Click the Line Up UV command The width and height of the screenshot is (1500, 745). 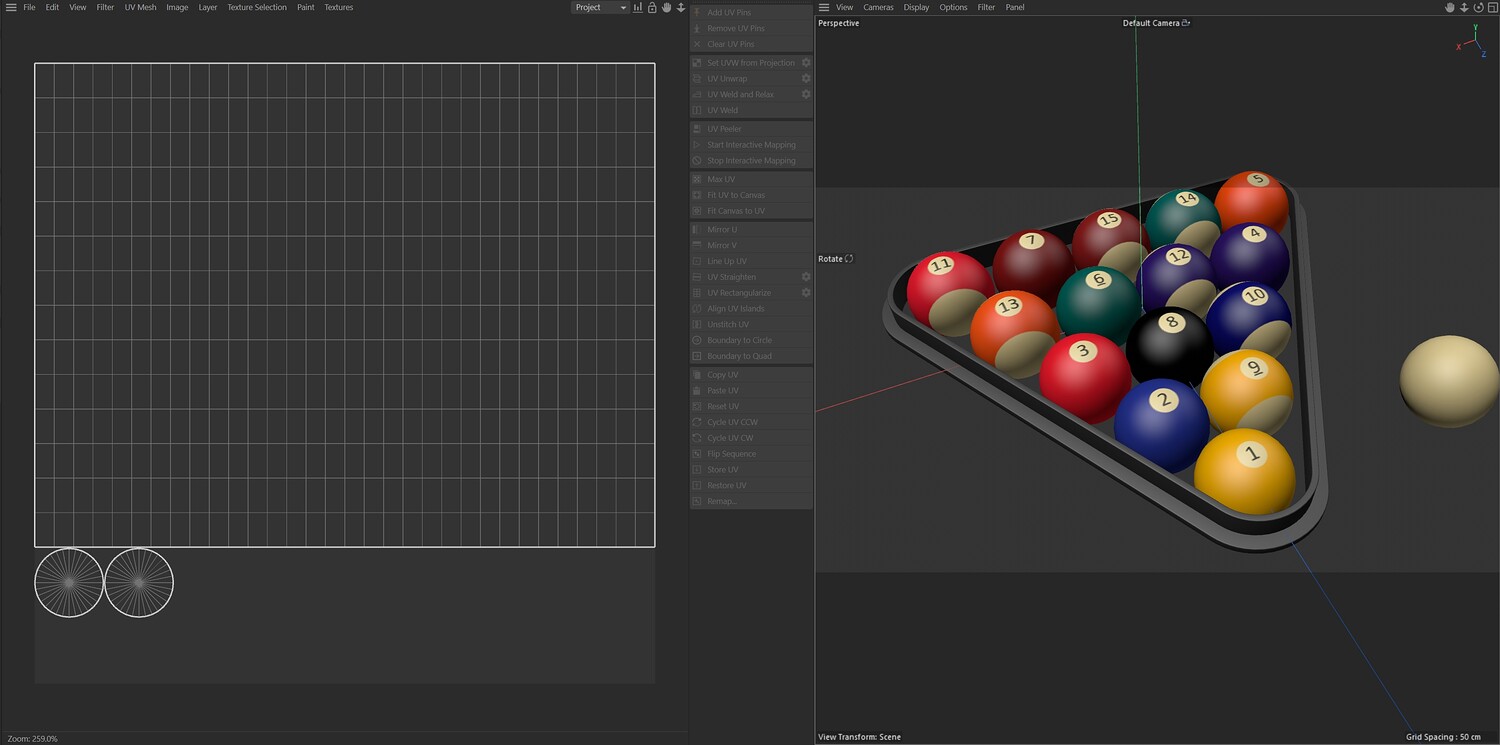tap(751, 261)
